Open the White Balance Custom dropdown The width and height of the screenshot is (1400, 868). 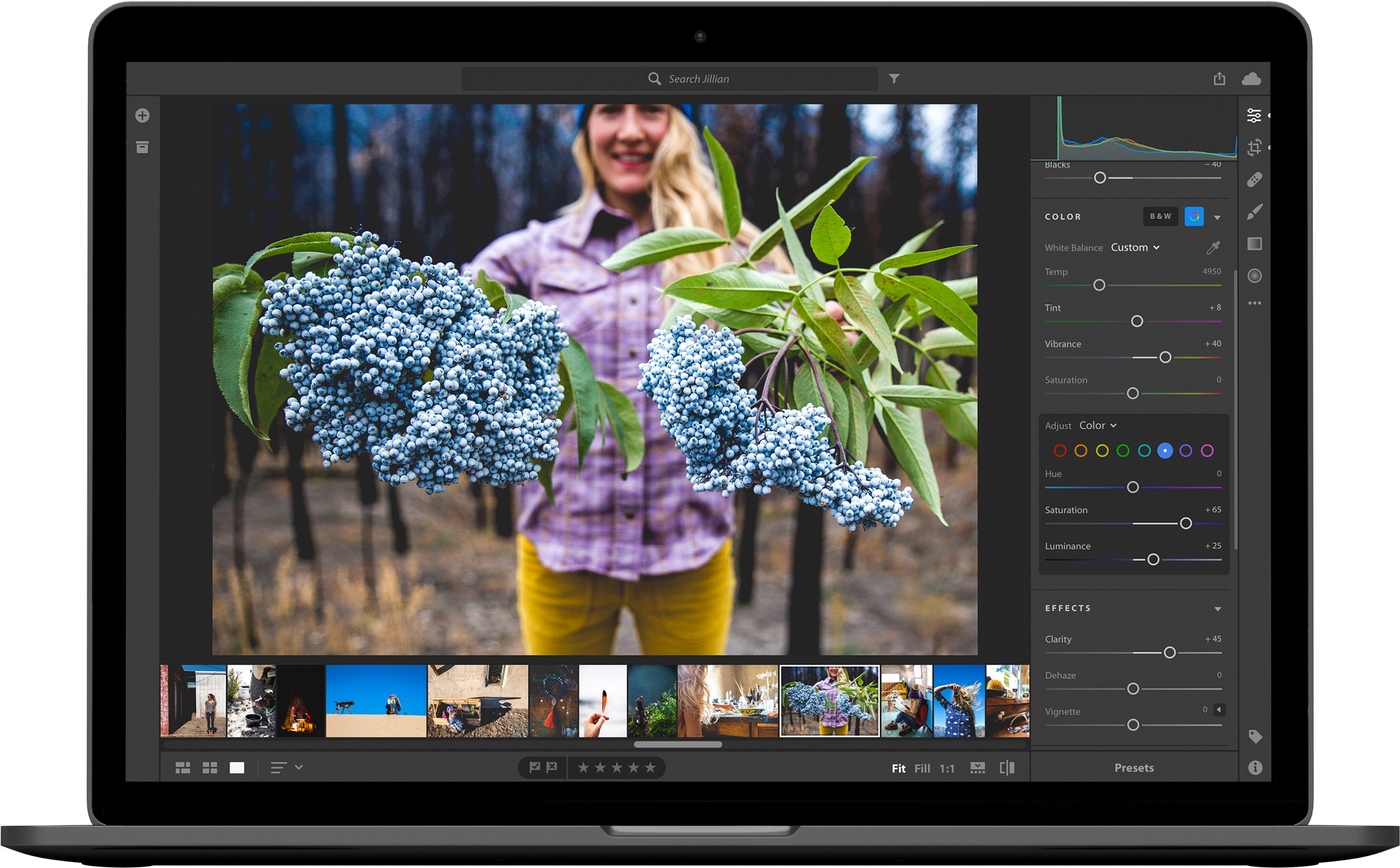(1135, 247)
